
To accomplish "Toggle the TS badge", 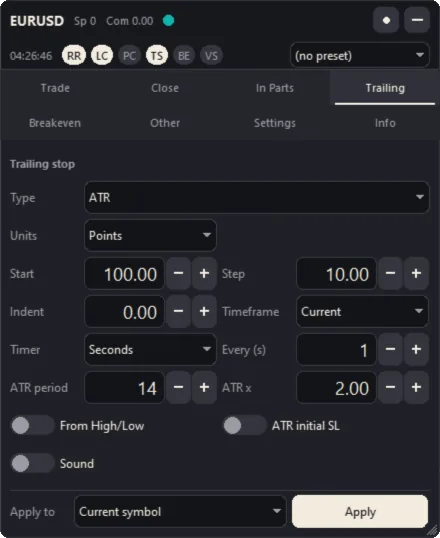I will (157, 55).
